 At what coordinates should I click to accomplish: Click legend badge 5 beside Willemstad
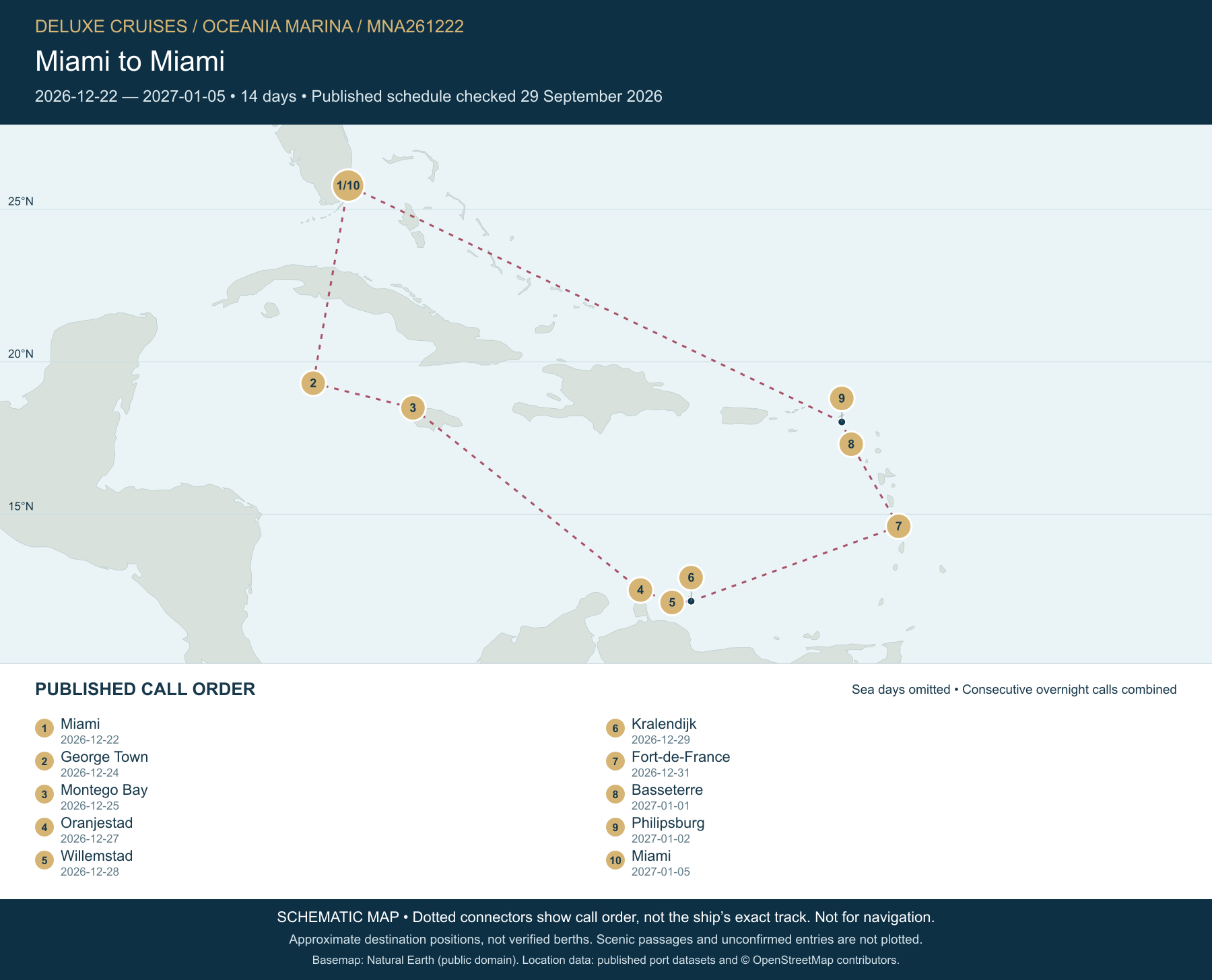tap(44, 860)
